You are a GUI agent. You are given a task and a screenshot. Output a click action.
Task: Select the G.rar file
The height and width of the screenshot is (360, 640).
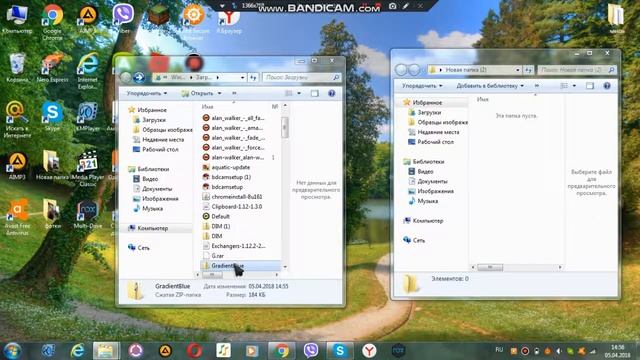(x=213, y=256)
